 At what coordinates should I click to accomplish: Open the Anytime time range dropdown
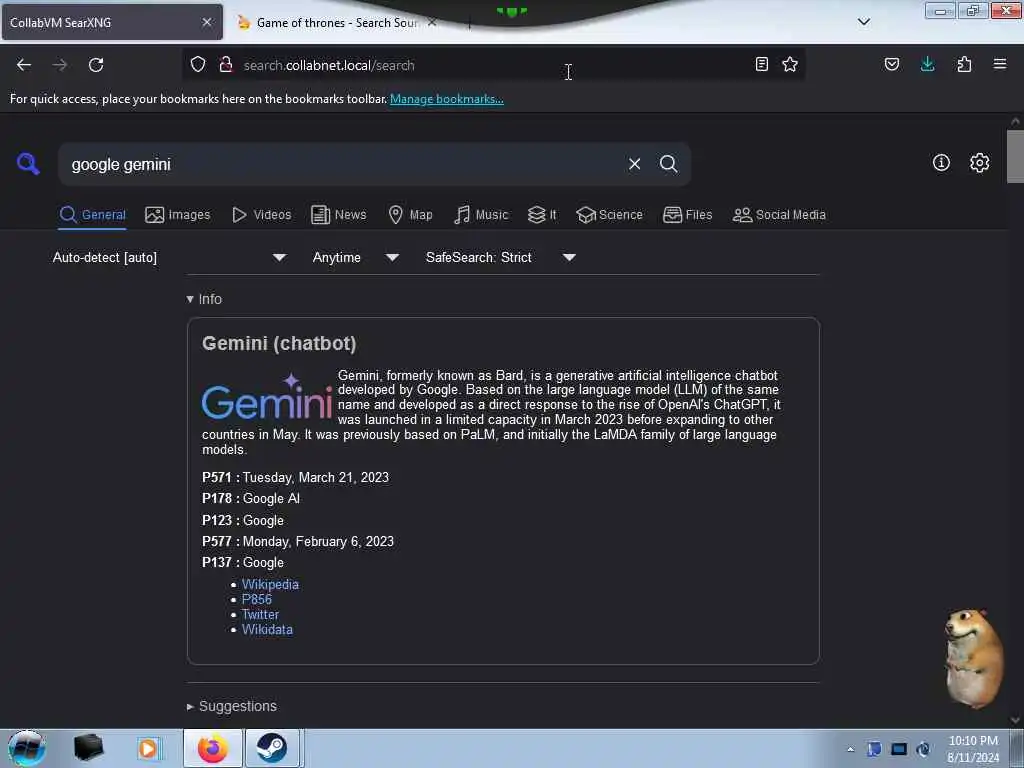click(356, 257)
